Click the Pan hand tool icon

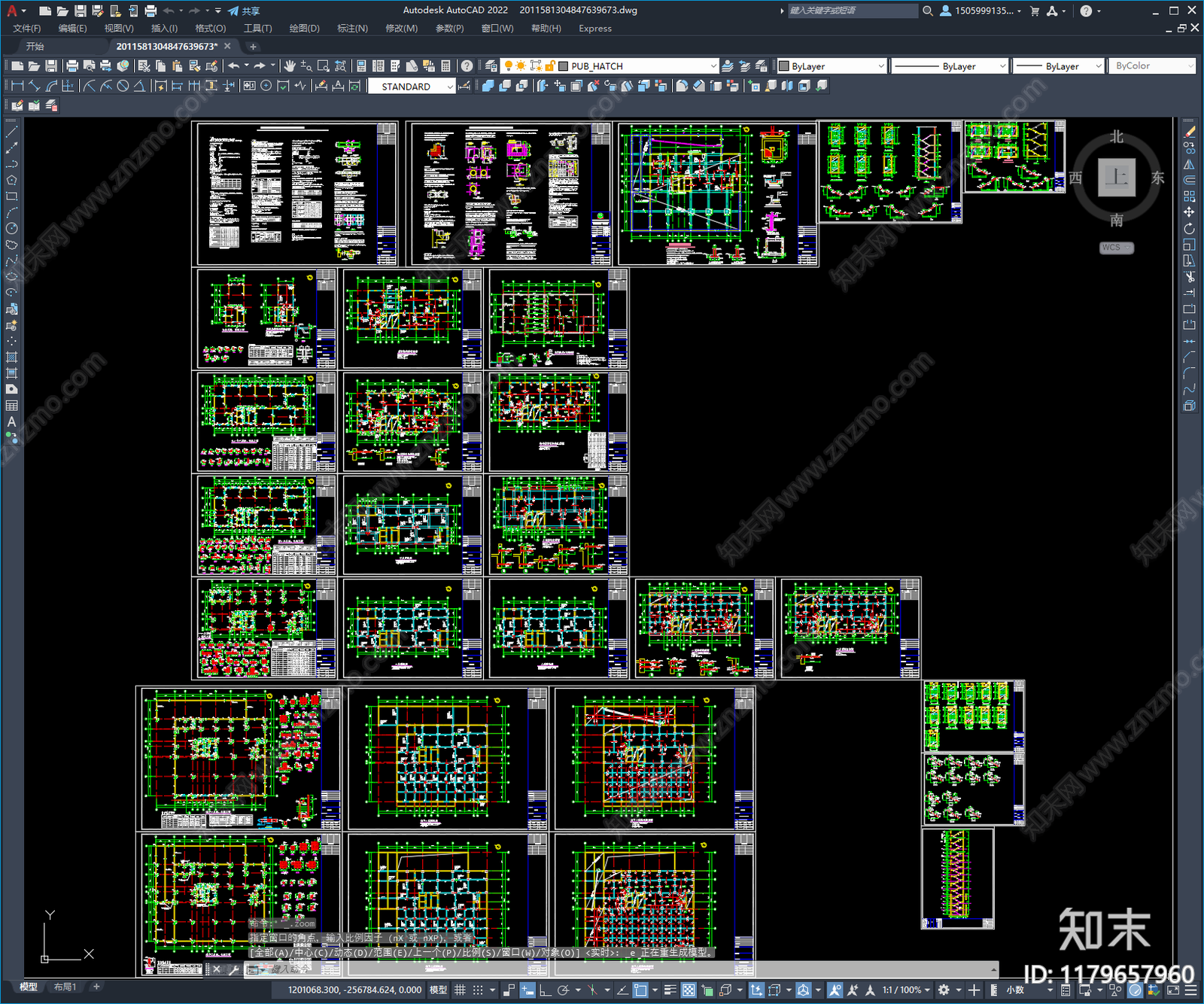[290, 66]
